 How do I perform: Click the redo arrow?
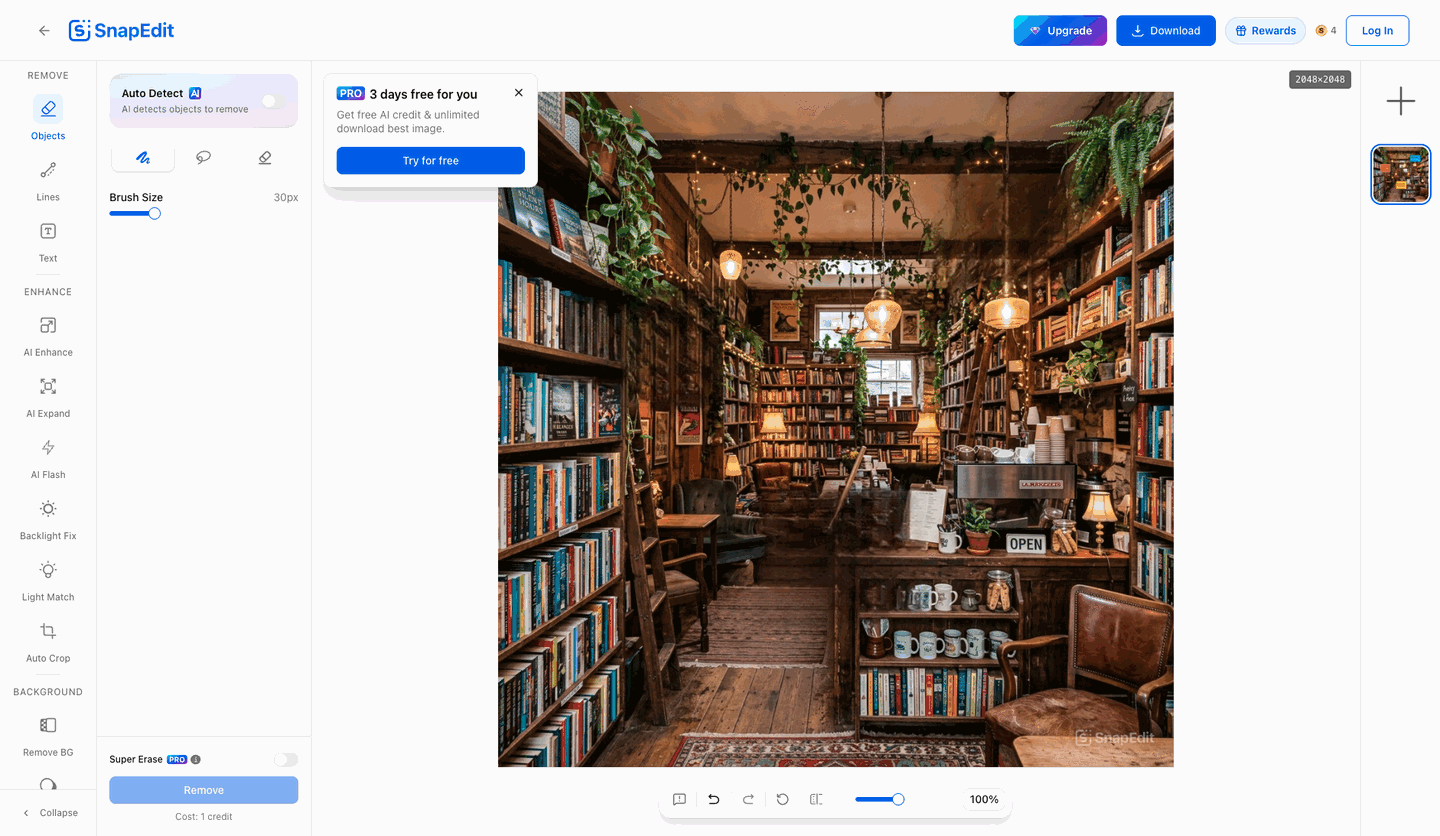tap(748, 799)
